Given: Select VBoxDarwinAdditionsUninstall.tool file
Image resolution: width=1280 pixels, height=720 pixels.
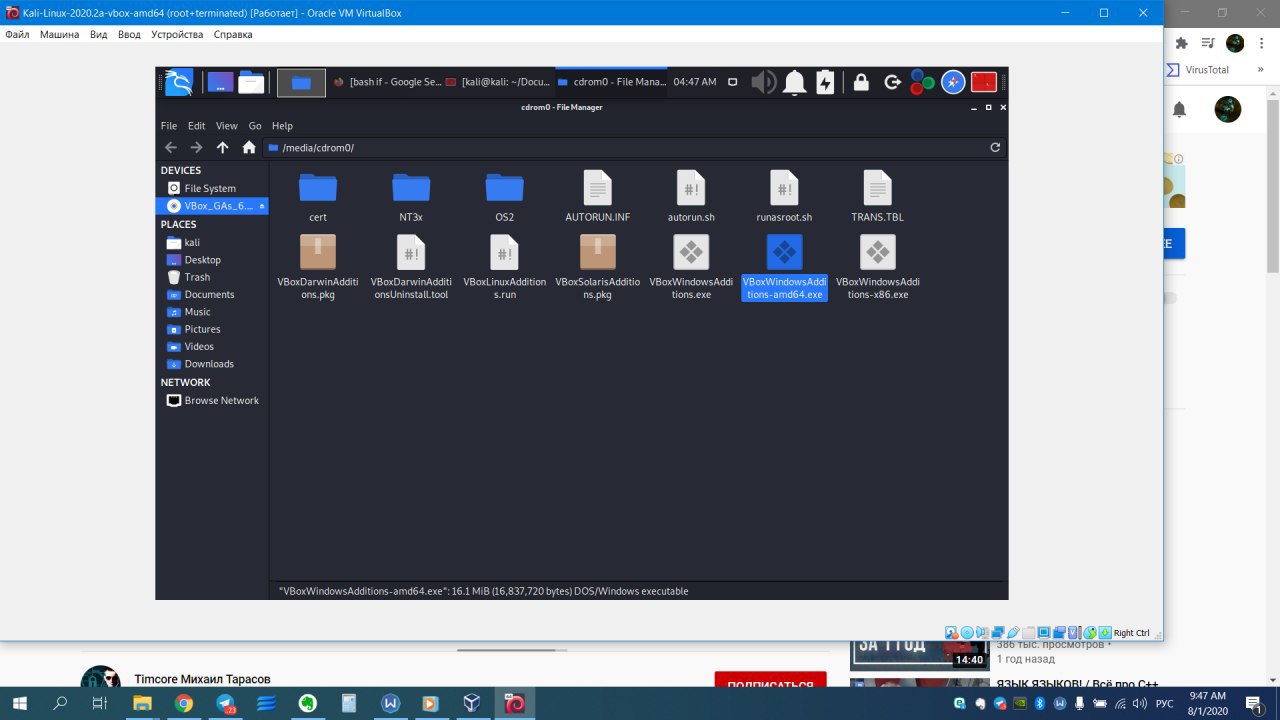Looking at the screenshot, I should [411, 267].
